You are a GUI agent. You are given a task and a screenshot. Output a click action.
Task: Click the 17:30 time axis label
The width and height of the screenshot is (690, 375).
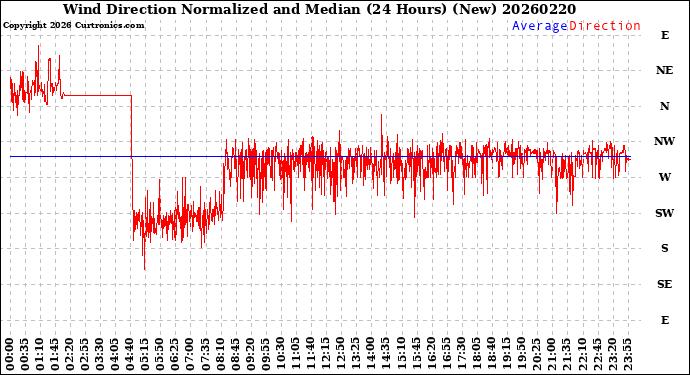point(462,355)
